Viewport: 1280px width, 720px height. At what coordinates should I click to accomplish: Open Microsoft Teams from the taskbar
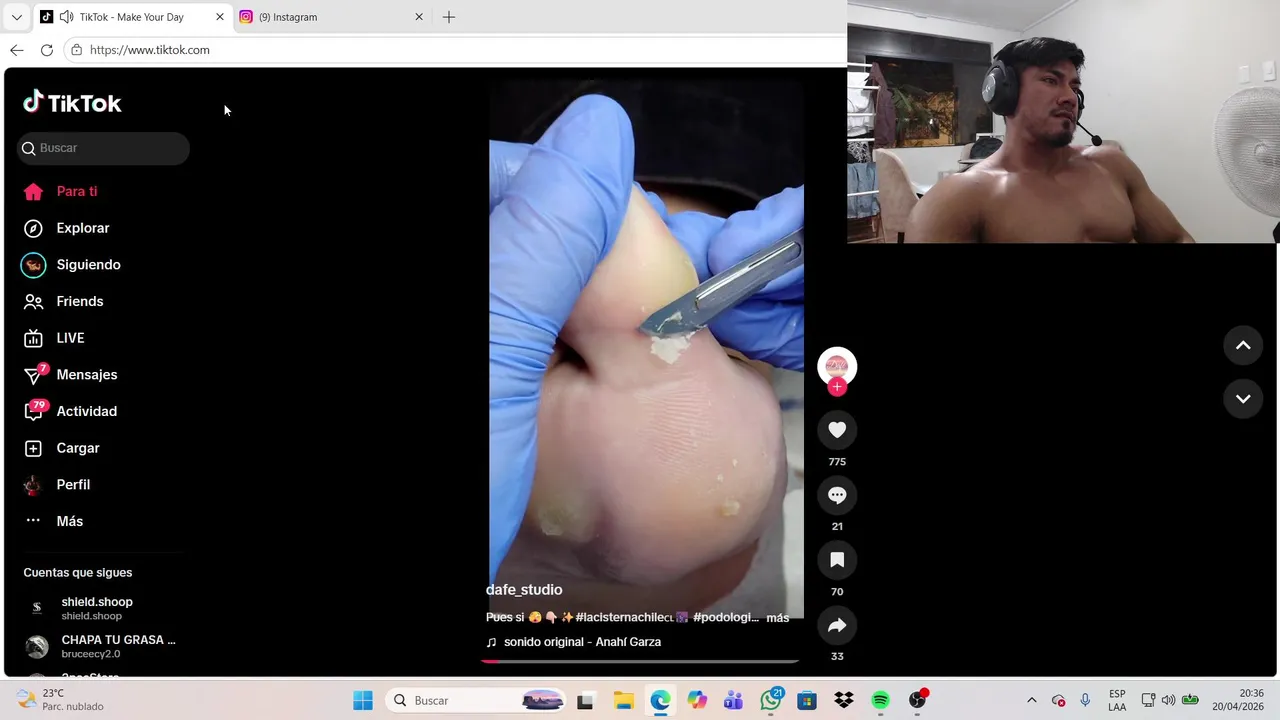(x=733, y=701)
